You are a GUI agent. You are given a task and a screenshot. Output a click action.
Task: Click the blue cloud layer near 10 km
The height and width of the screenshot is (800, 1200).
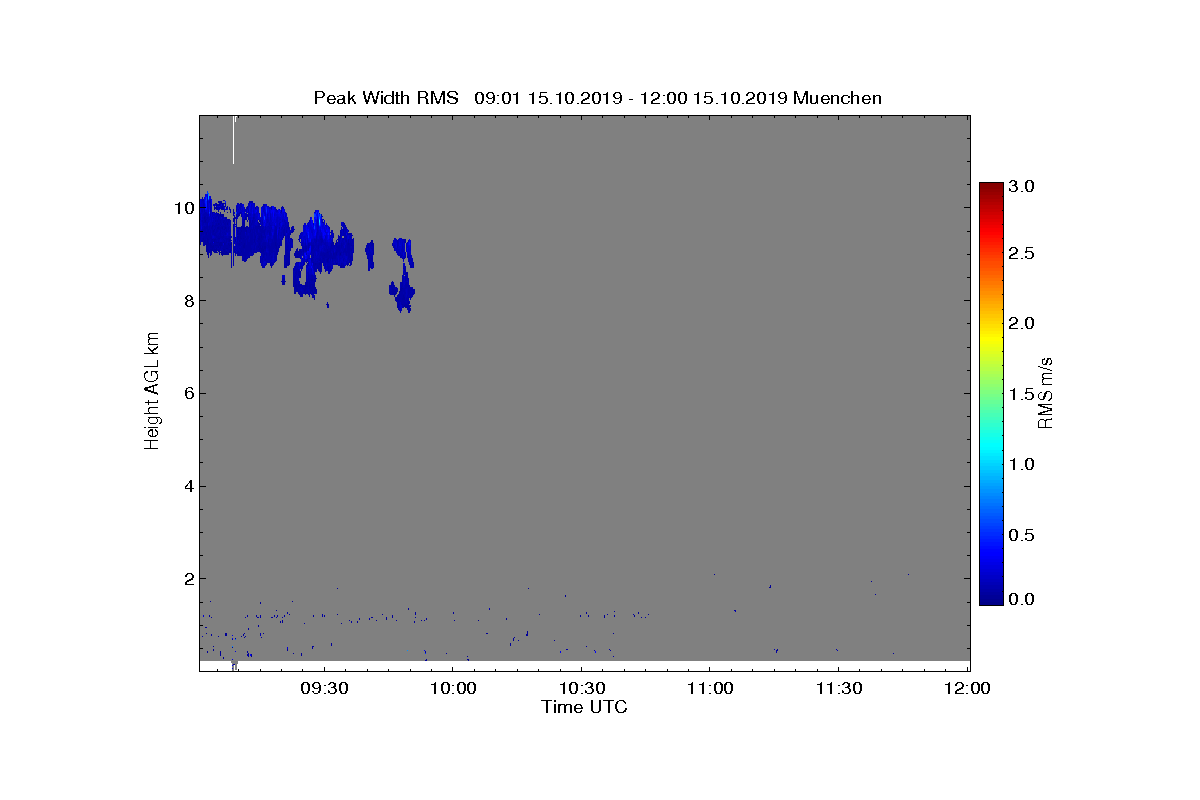pyautogui.click(x=245, y=232)
